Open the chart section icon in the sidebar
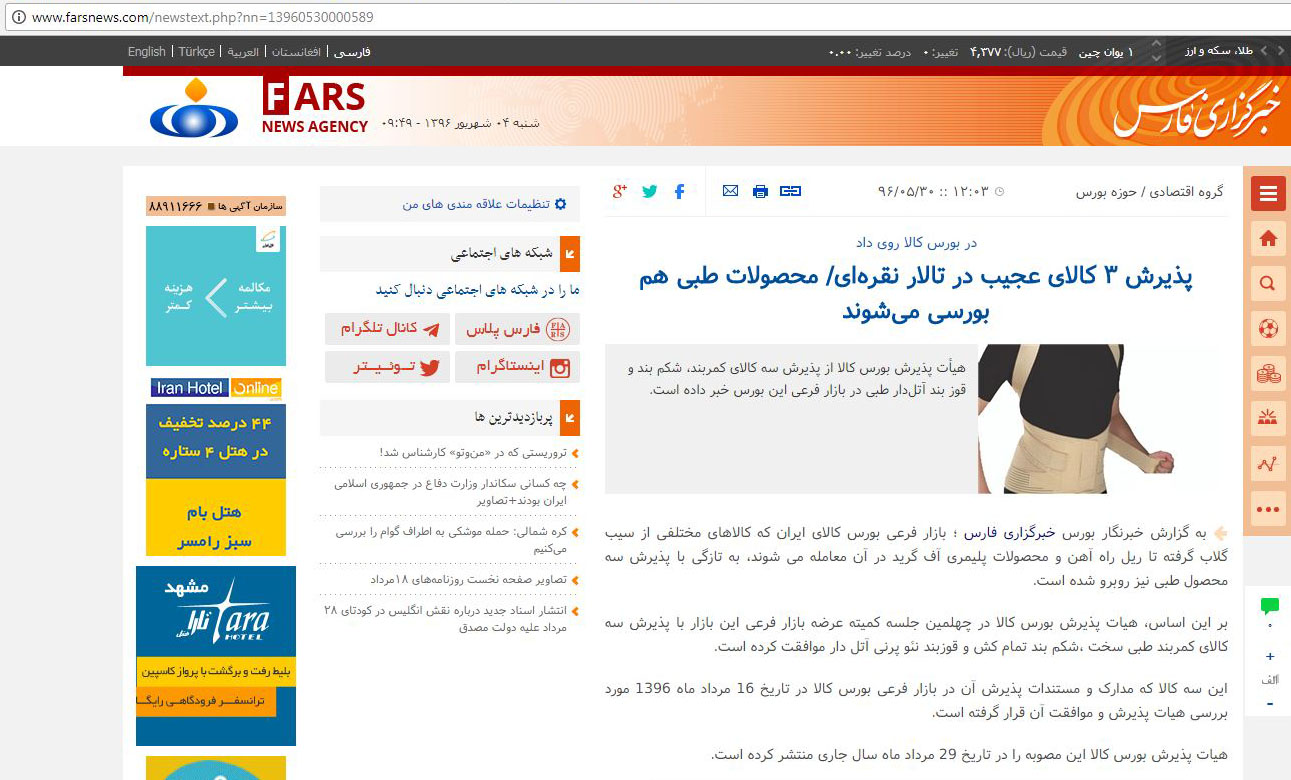The width and height of the screenshot is (1291, 780). coord(1268,464)
